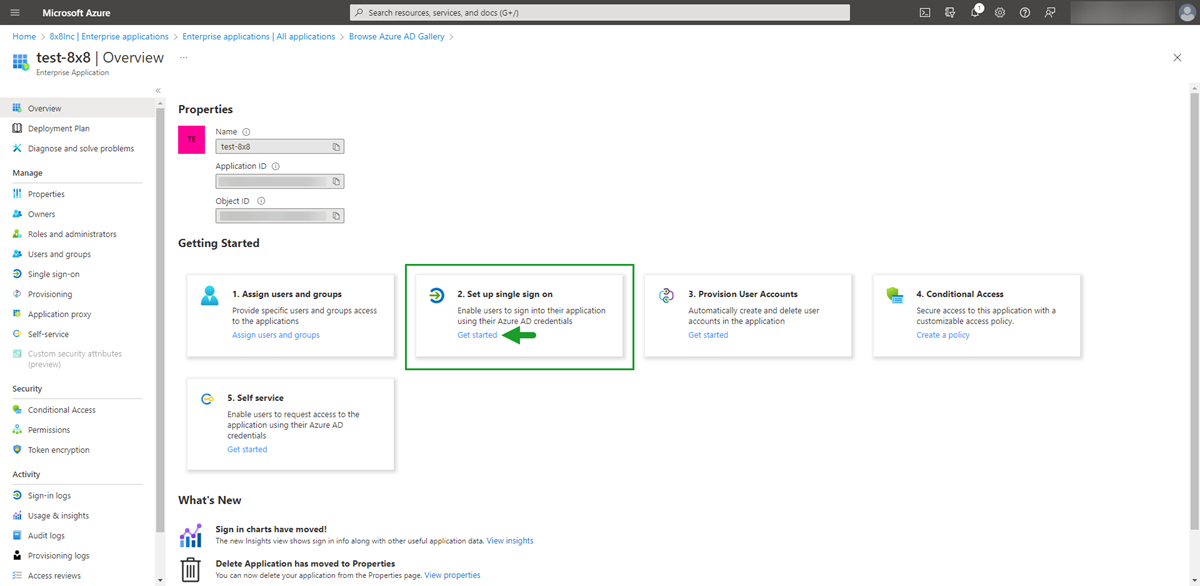Screen dimensions: 1200x586
Task: Collapse the sidebar with the double-chevron
Action: (x=157, y=90)
